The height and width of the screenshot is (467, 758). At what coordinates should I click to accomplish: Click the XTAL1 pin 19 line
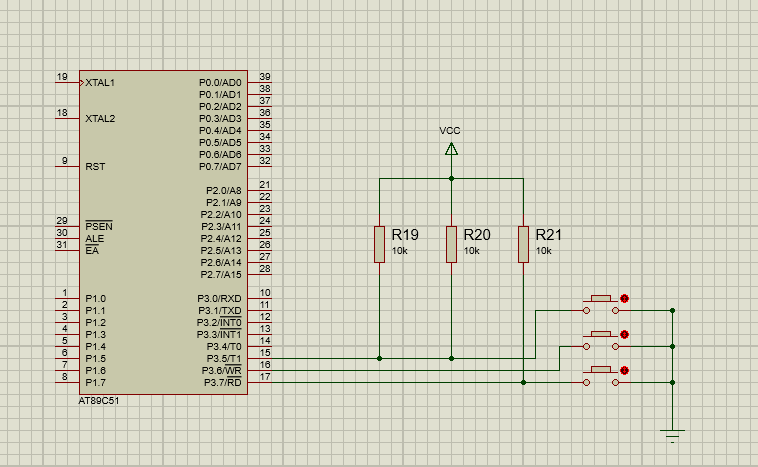click(67, 82)
